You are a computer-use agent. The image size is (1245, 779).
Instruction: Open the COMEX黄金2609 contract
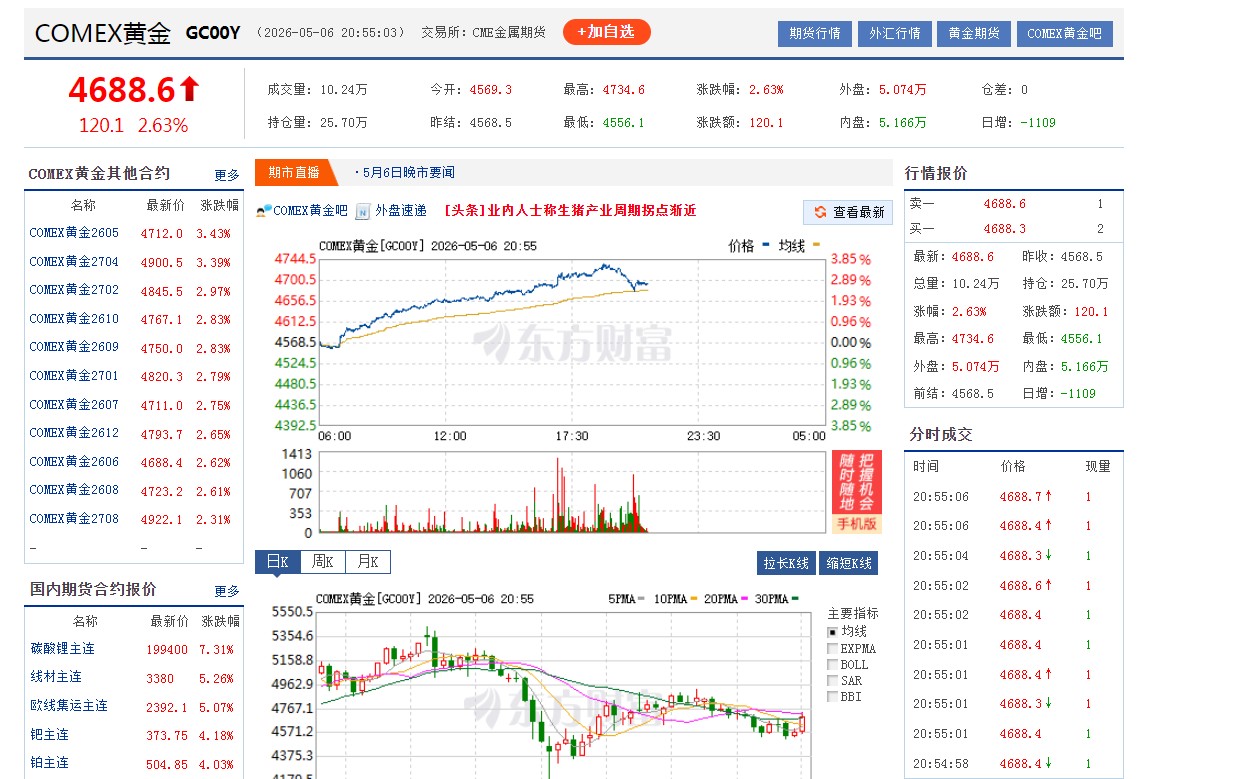74,347
